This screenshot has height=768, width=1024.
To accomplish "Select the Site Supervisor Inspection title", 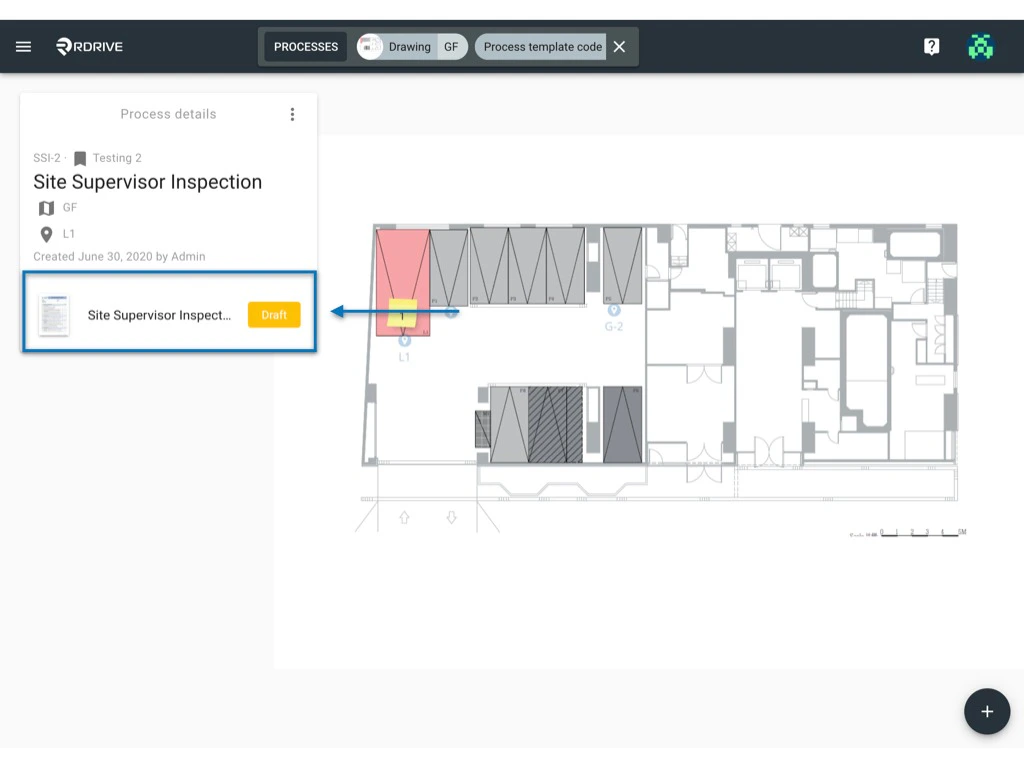I will pos(148,182).
